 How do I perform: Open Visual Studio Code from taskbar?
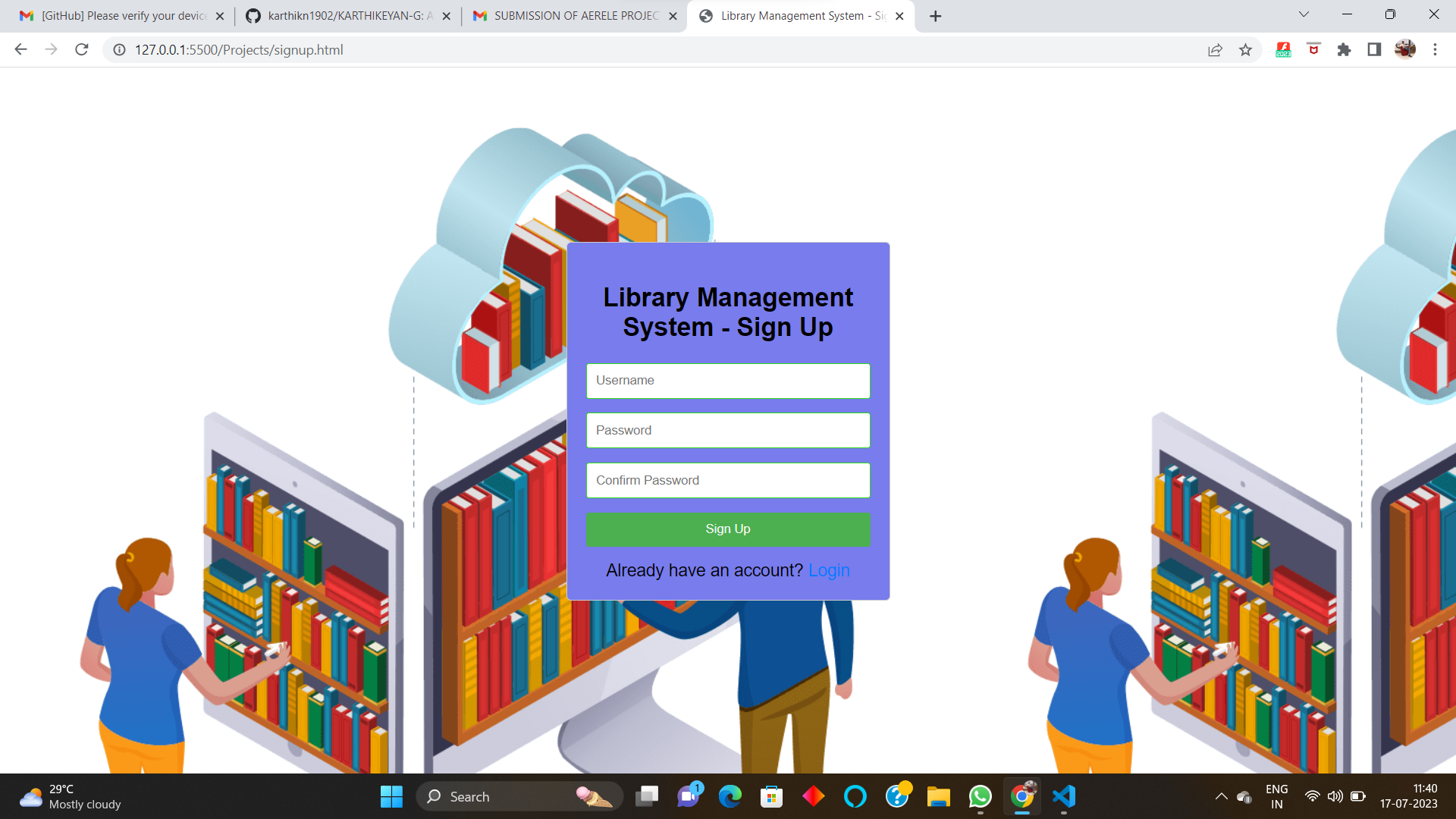pyautogui.click(x=1064, y=796)
